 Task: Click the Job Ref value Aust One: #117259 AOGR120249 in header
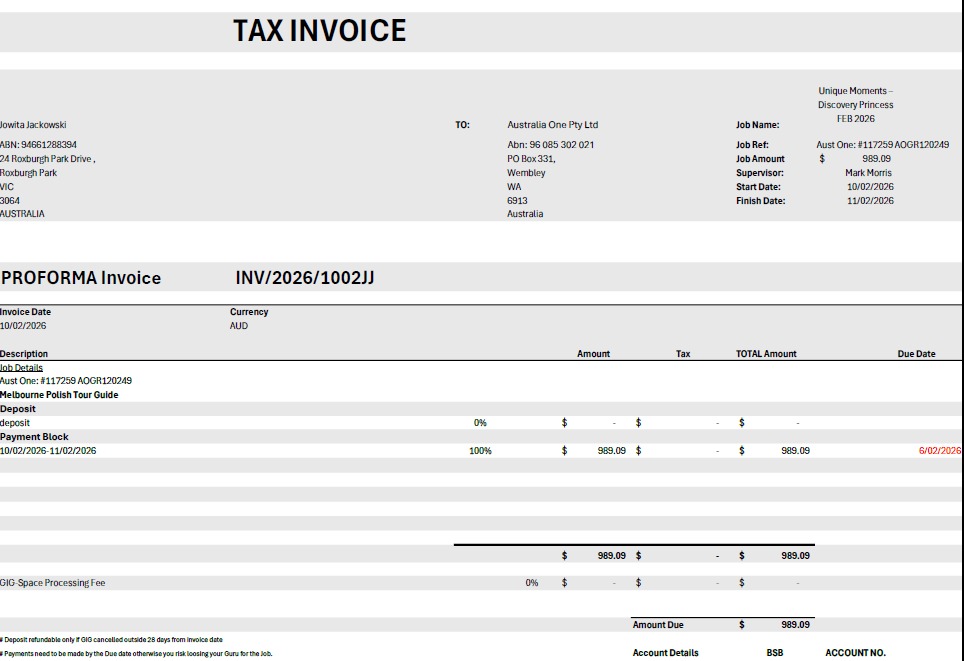(x=882, y=144)
